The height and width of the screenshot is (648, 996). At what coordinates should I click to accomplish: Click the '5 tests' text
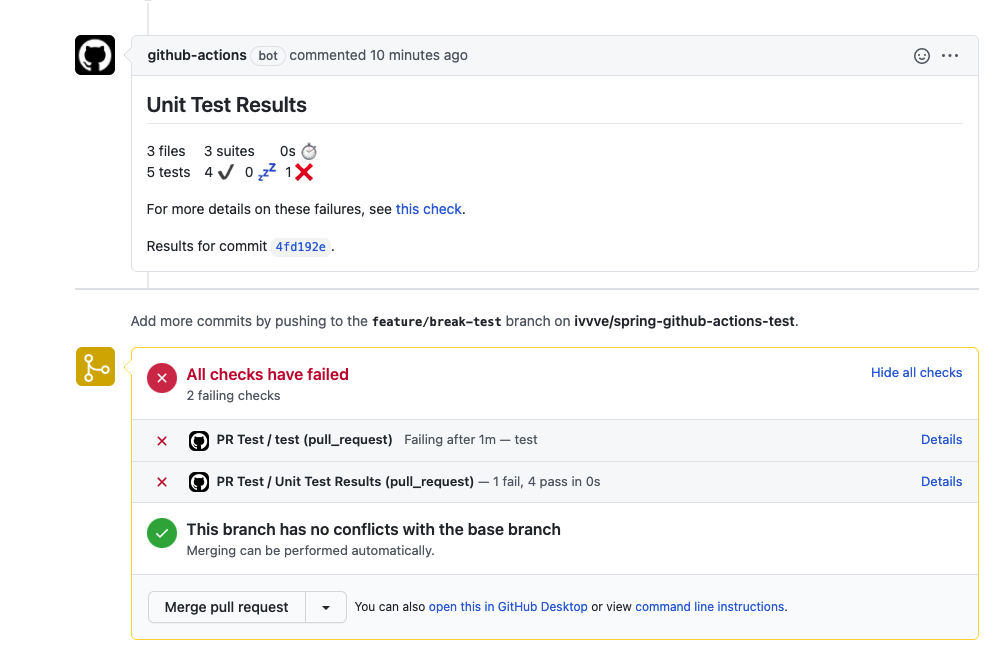pos(168,172)
